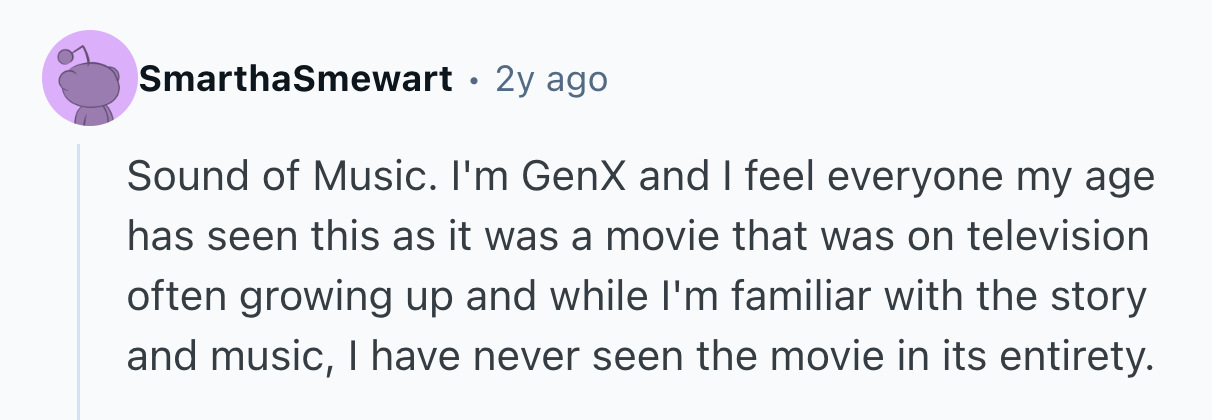Click SmarthaSmewart's purple Snoo avatar

pyautogui.click(x=89, y=80)
